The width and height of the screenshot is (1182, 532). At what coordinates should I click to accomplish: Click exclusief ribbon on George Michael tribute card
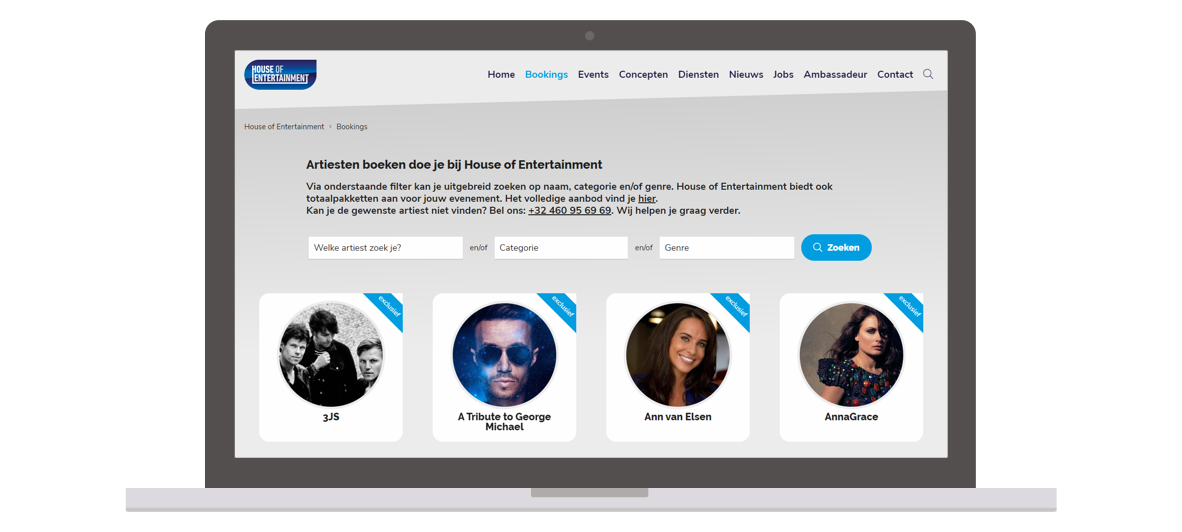point(562,307)
